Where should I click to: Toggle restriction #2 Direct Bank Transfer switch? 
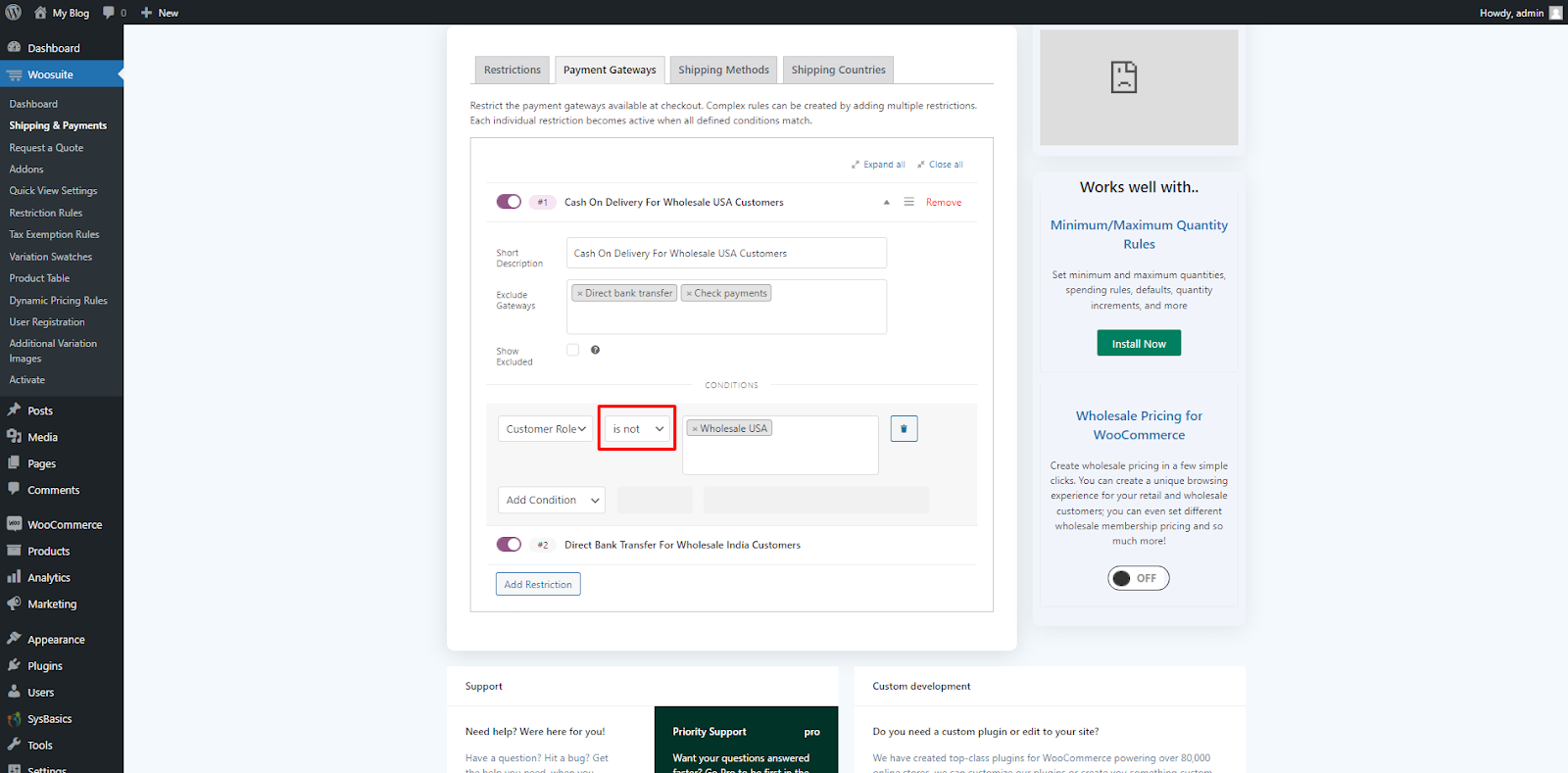[509, 545]
